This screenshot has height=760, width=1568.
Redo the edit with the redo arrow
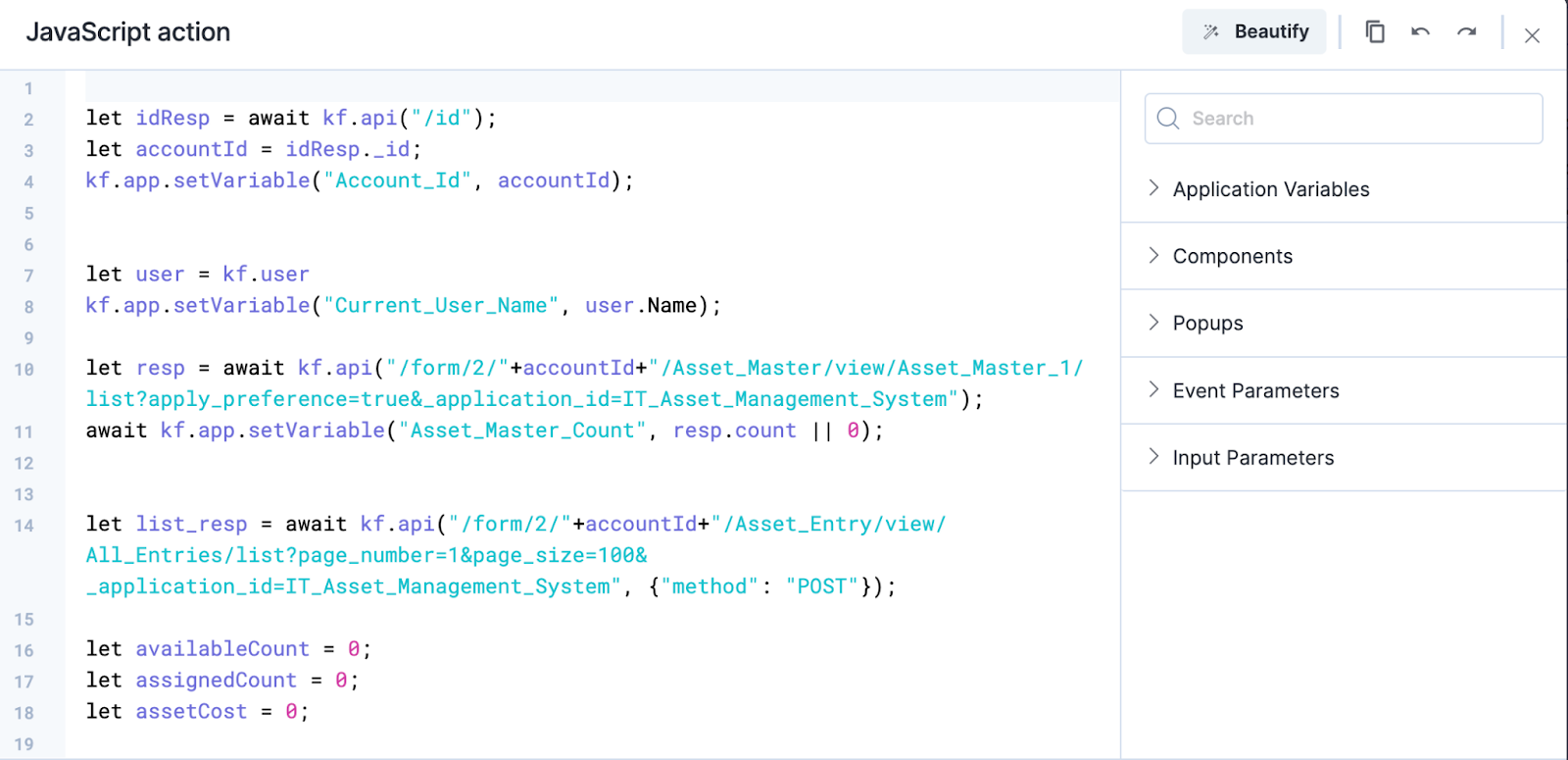point(1466,32)
